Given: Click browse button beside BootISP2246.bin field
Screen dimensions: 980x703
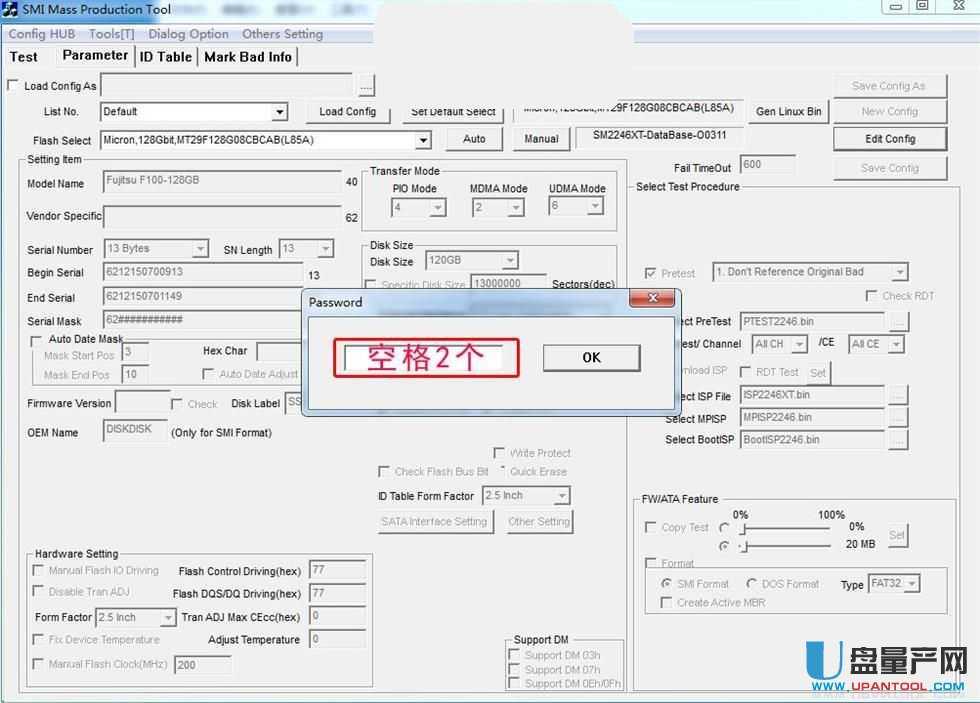Looking at the screenshot, I should [x=898, y=440].
